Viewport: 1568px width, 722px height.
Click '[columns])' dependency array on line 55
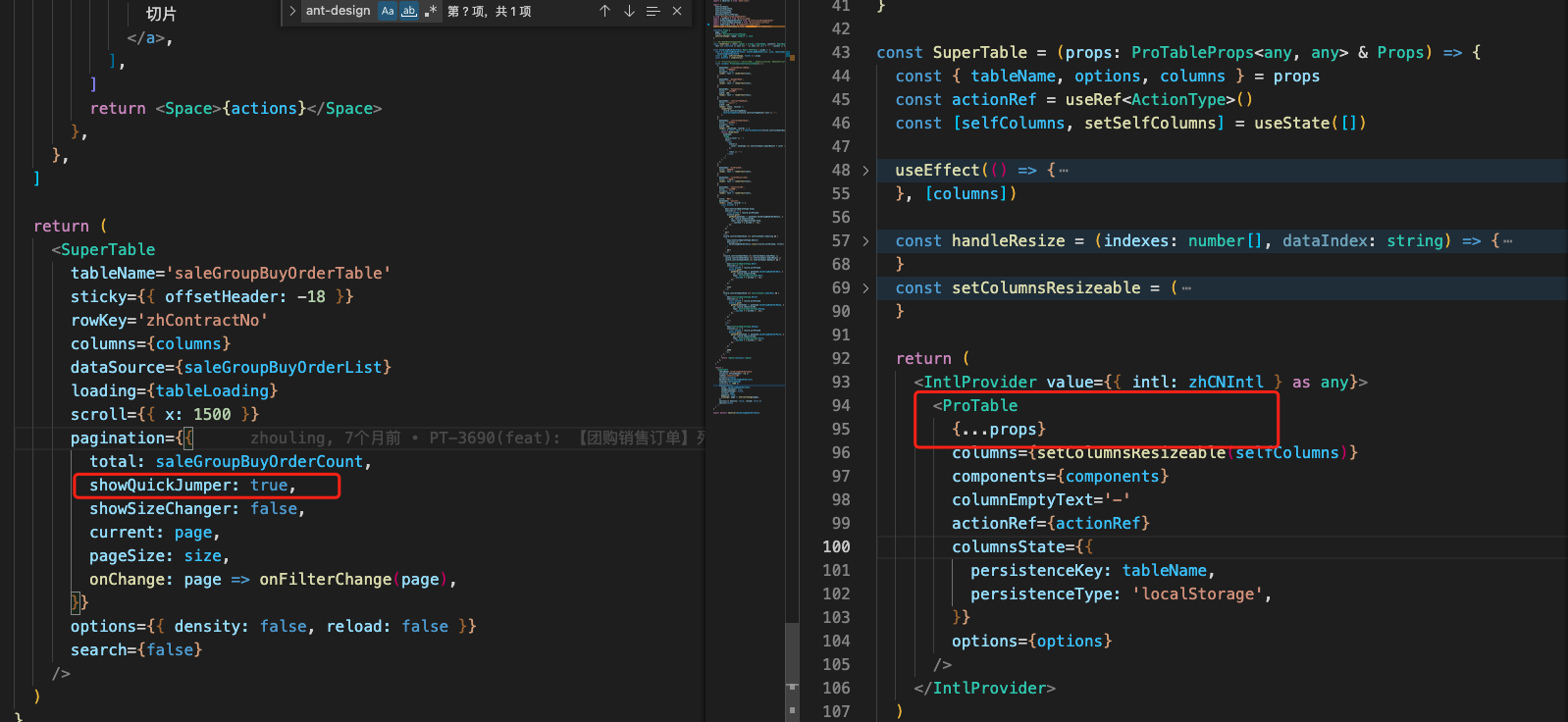(970, 194)
